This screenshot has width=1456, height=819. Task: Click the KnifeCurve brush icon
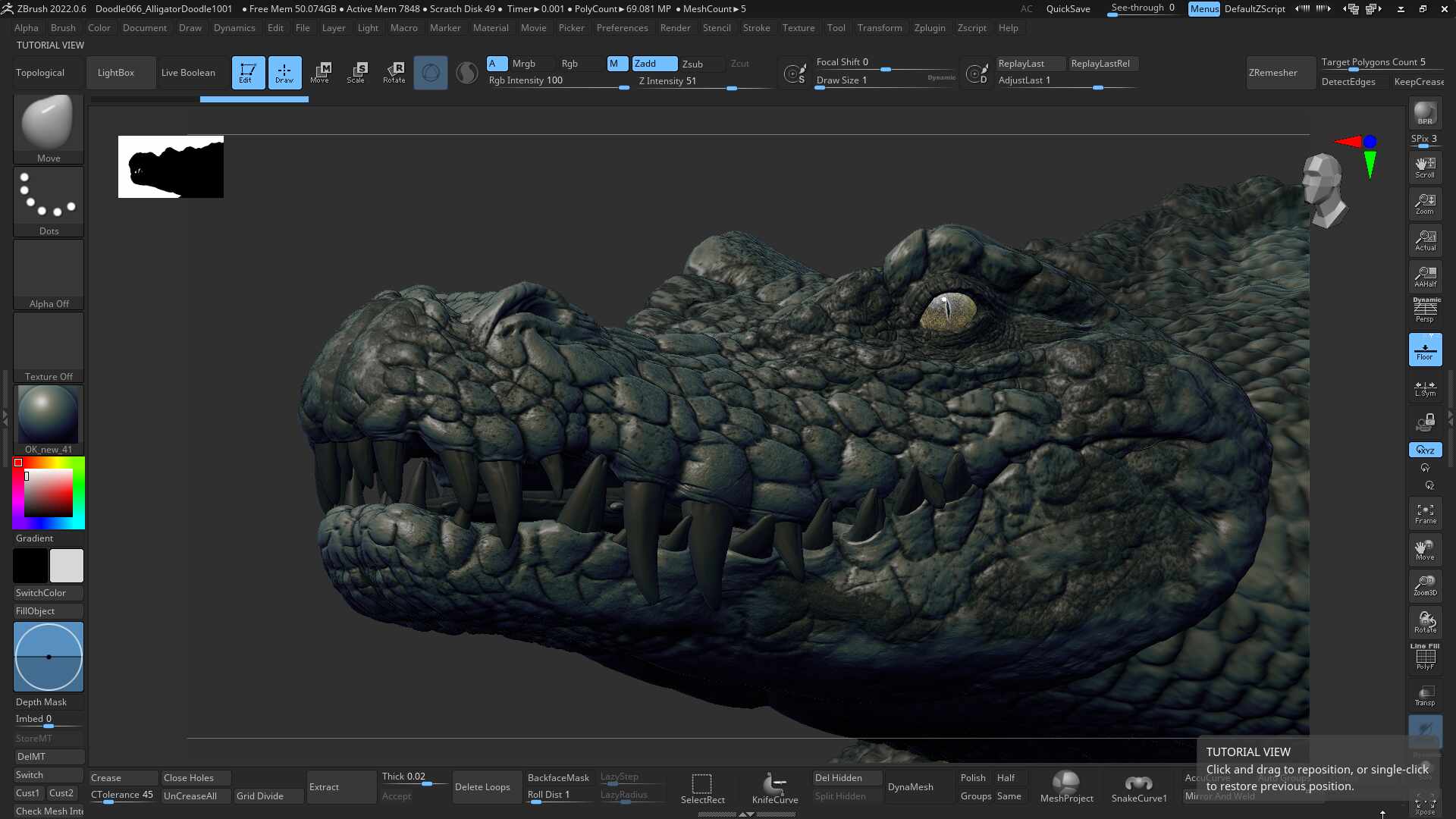774,788
